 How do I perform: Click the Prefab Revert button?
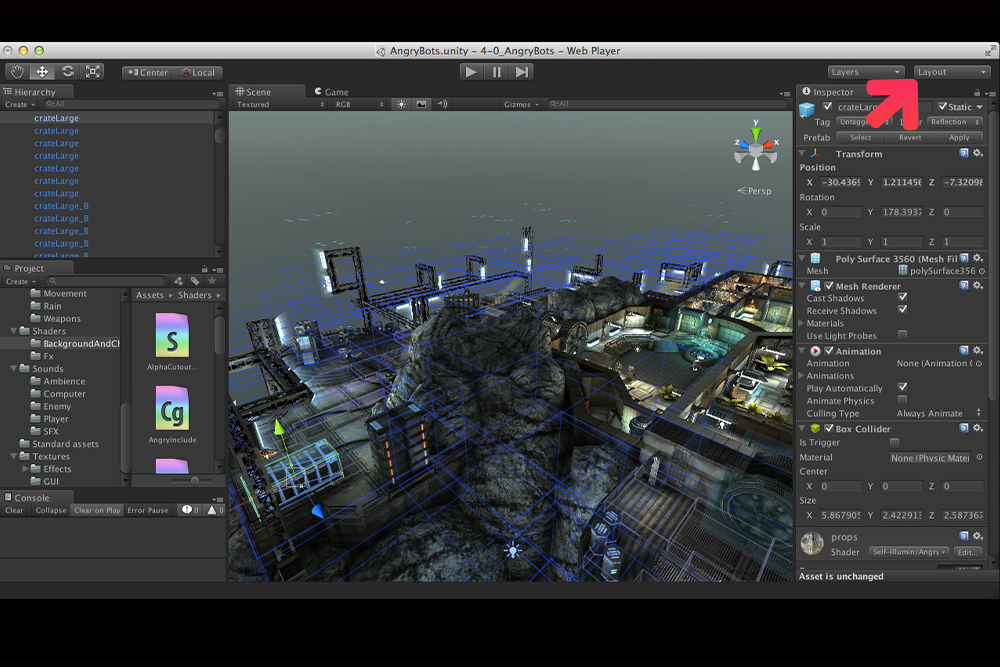[x=910, y=137]
